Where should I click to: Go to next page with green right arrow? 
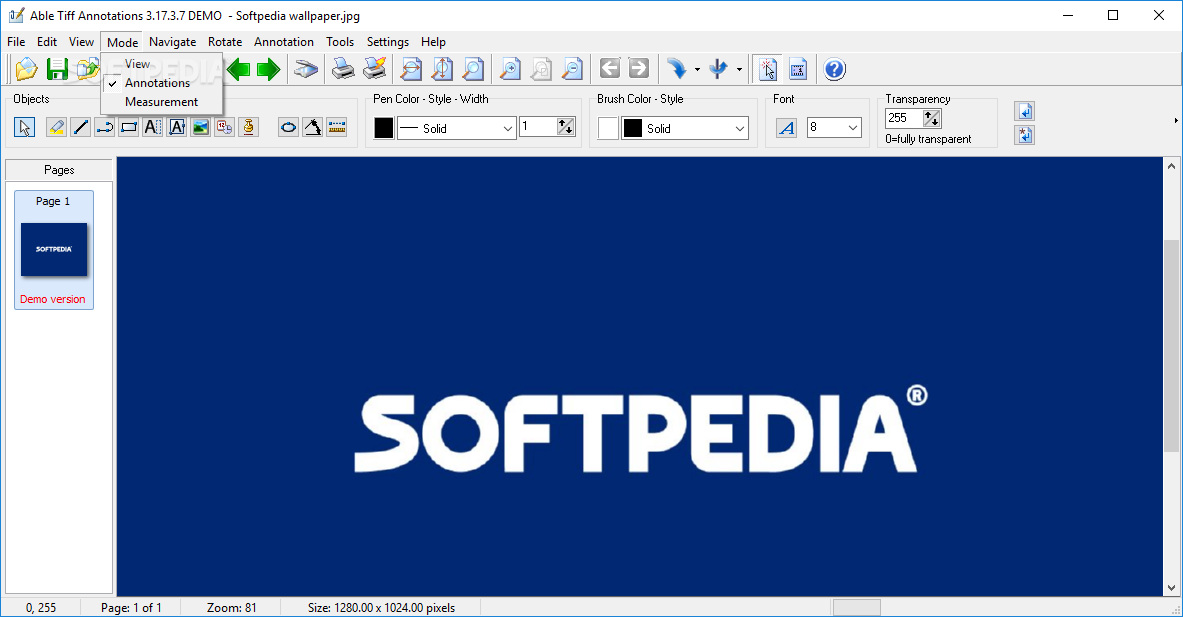point(269,69)
